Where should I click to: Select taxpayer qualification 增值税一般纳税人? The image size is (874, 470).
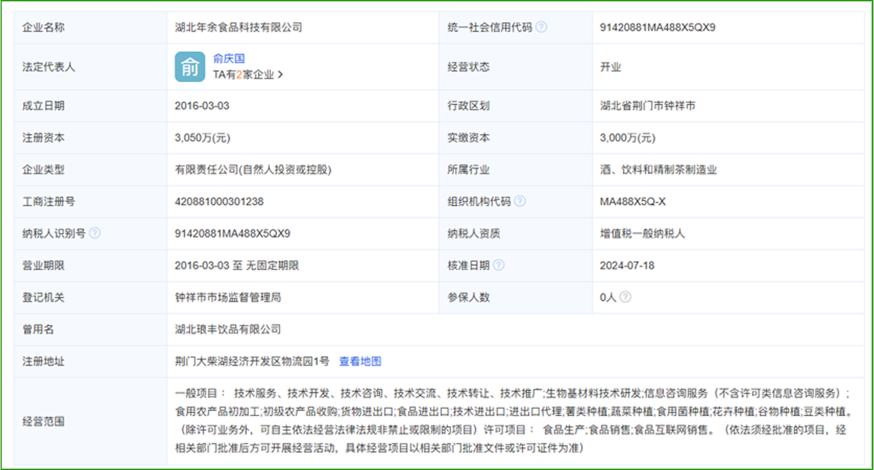[x=642, y=234]
